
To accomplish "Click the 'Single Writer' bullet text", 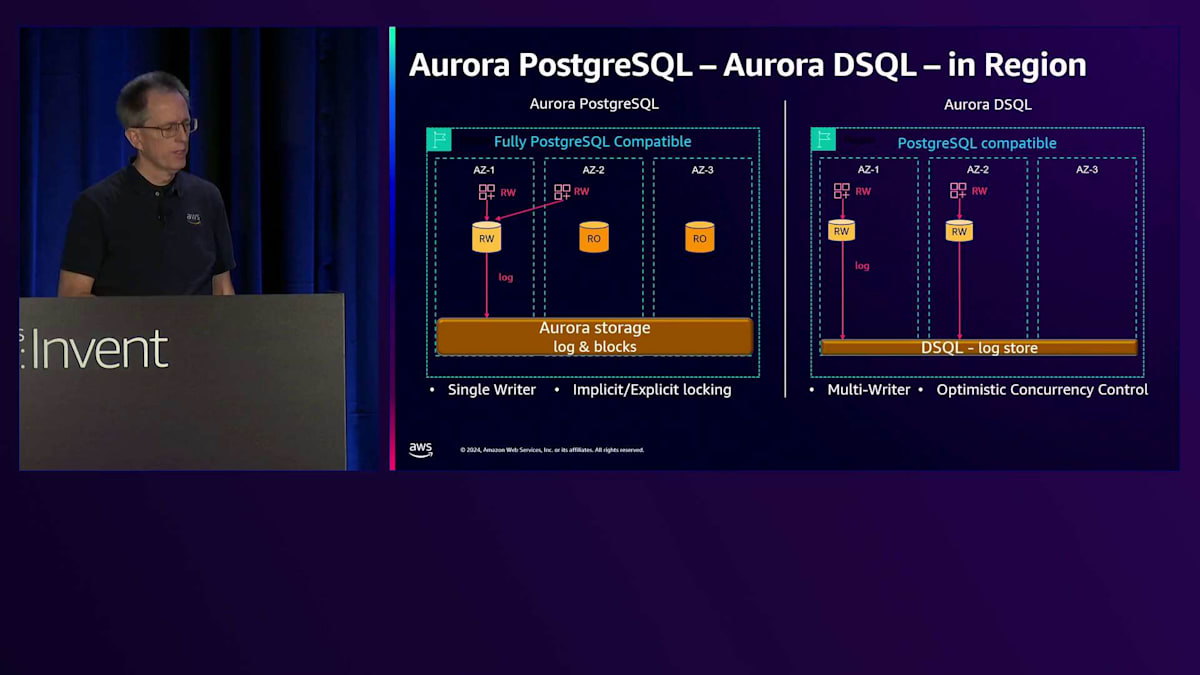I will 492,390.
